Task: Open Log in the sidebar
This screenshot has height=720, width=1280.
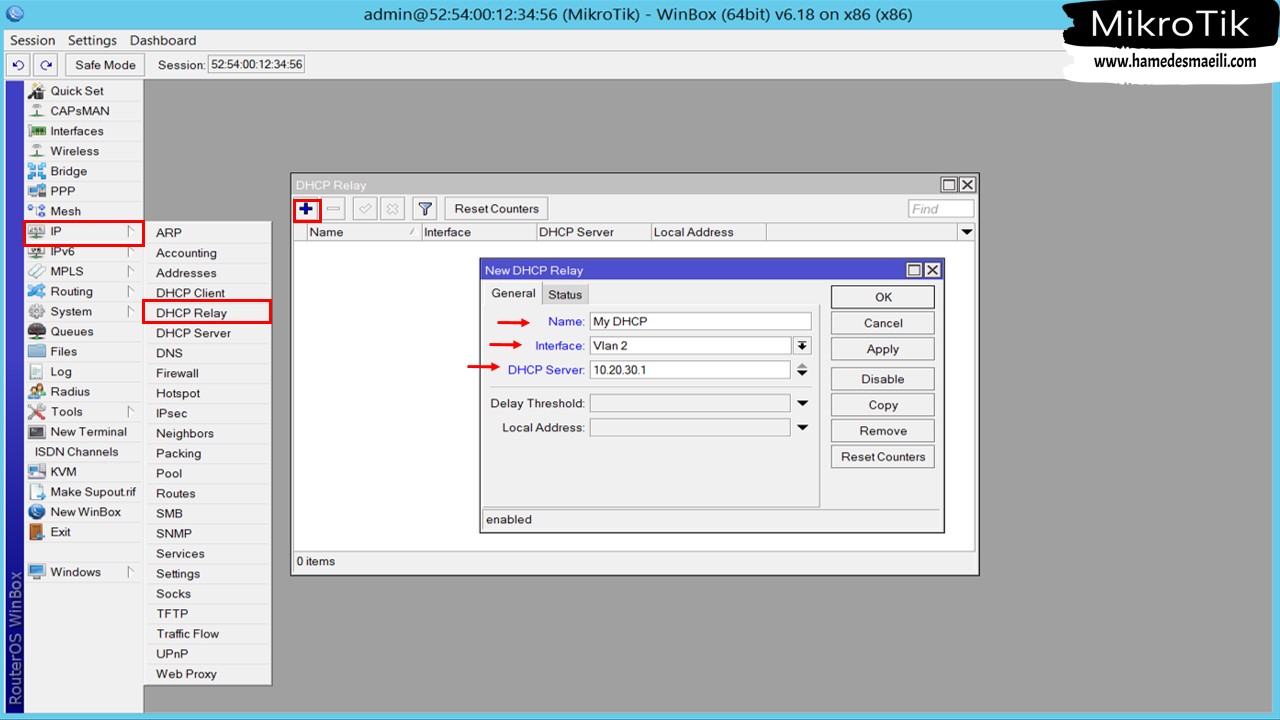Action: pyautogui.click(x=84, y=371)
